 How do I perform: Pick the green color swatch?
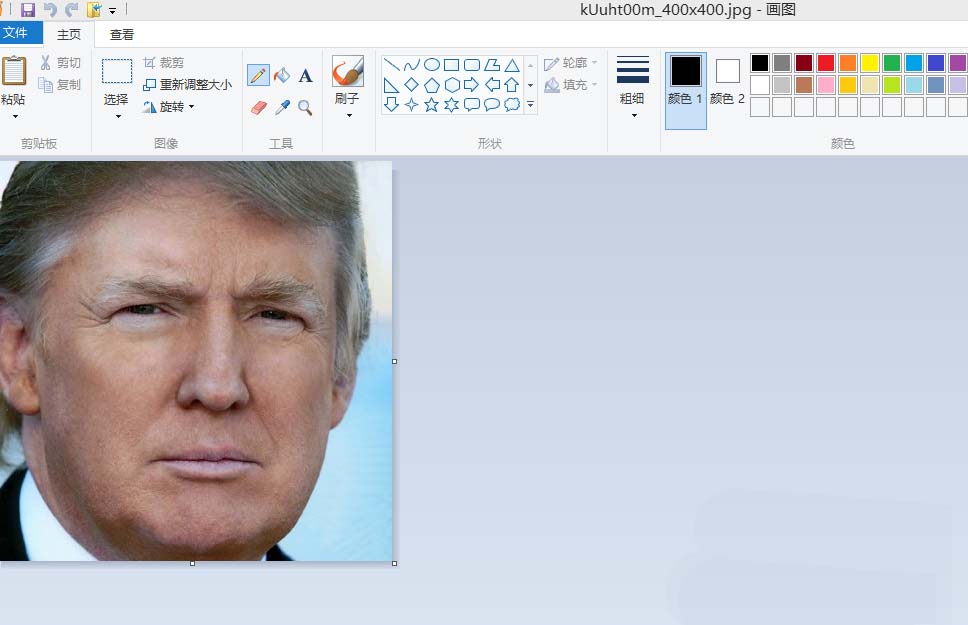[x=892, y=63]
